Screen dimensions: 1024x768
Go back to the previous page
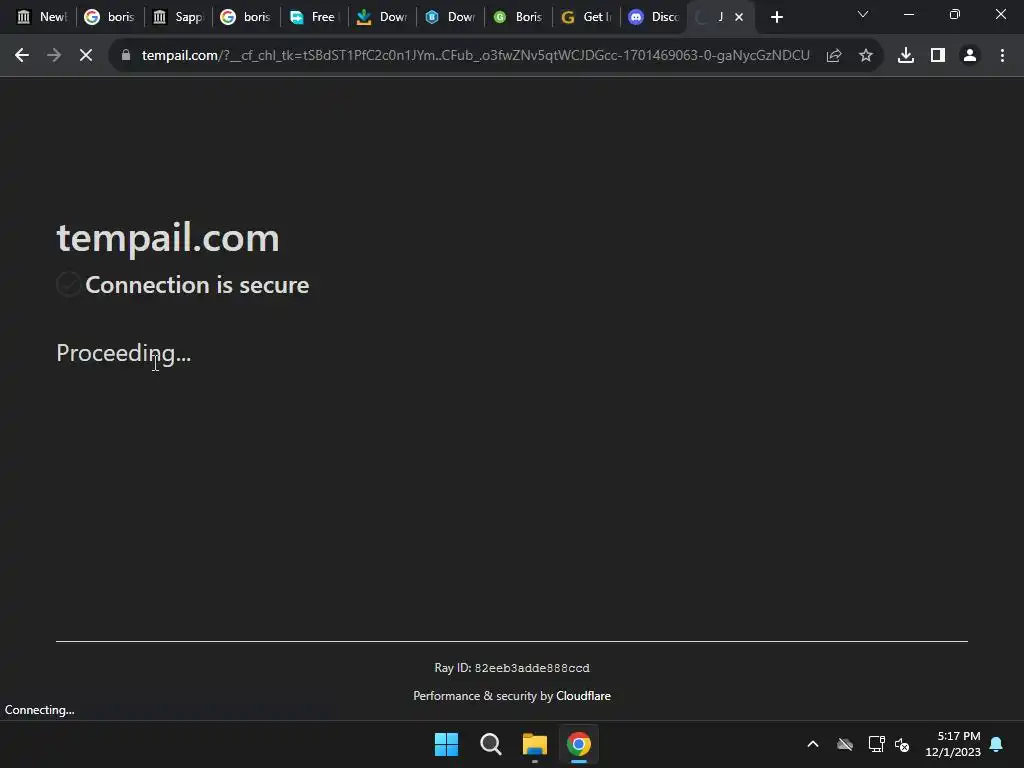[22, 56]
